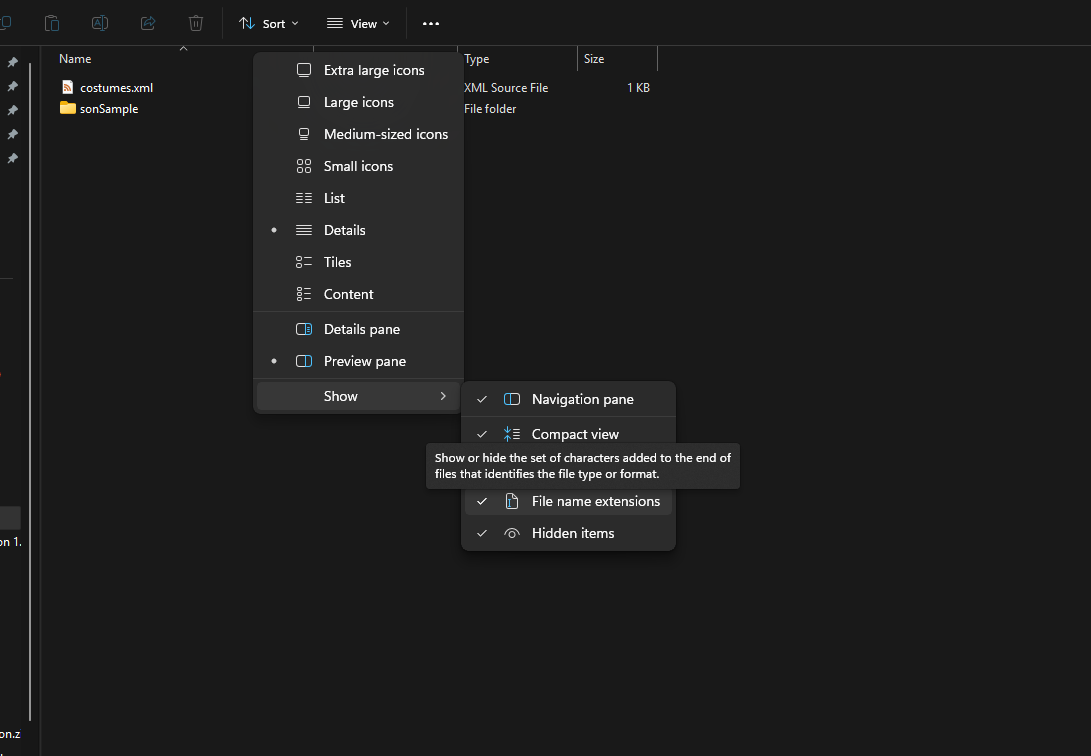Open the See more ellipsis menu

pos(431,23)
